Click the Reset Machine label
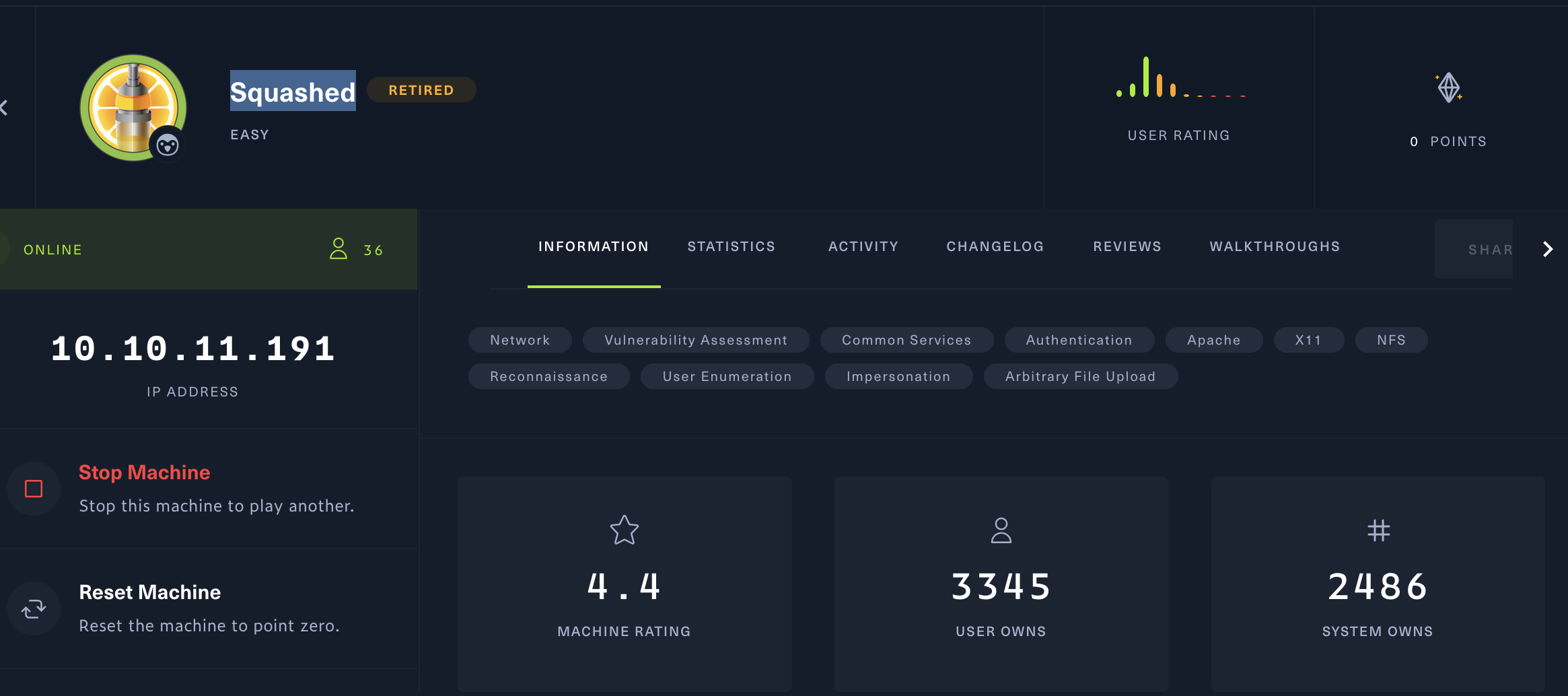The image size is (1568, 696). click(x=150, y=592)
